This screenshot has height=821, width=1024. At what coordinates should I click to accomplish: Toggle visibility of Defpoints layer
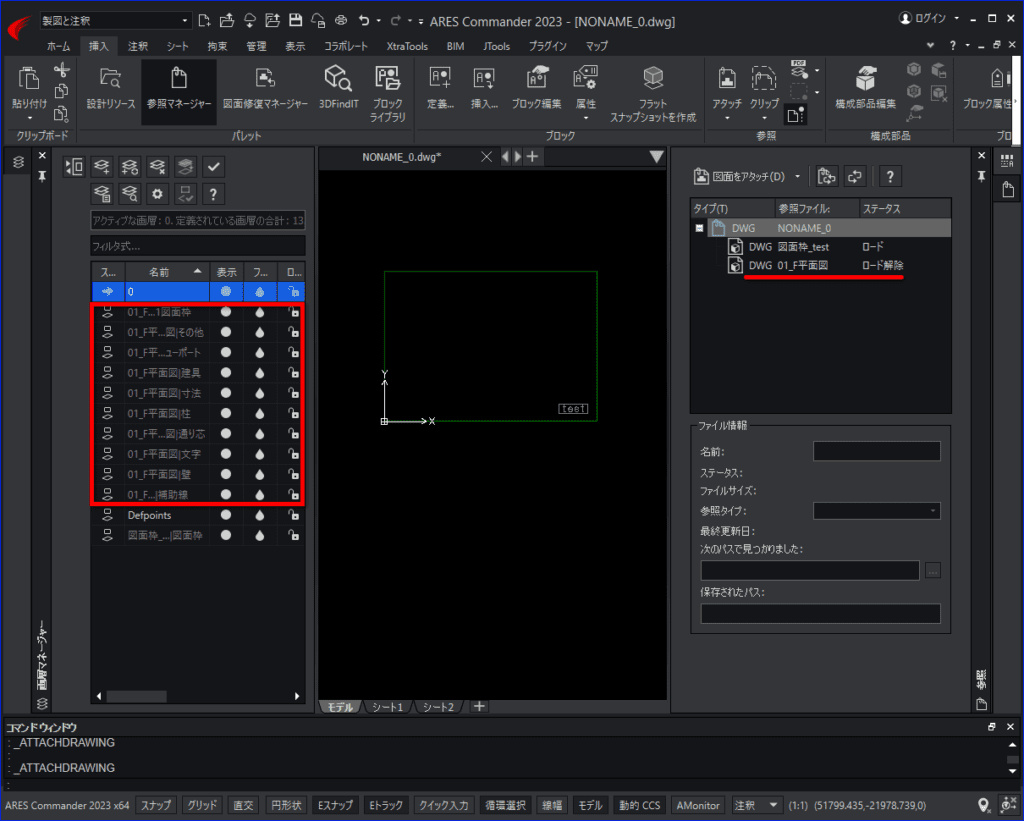coord(226,515)
